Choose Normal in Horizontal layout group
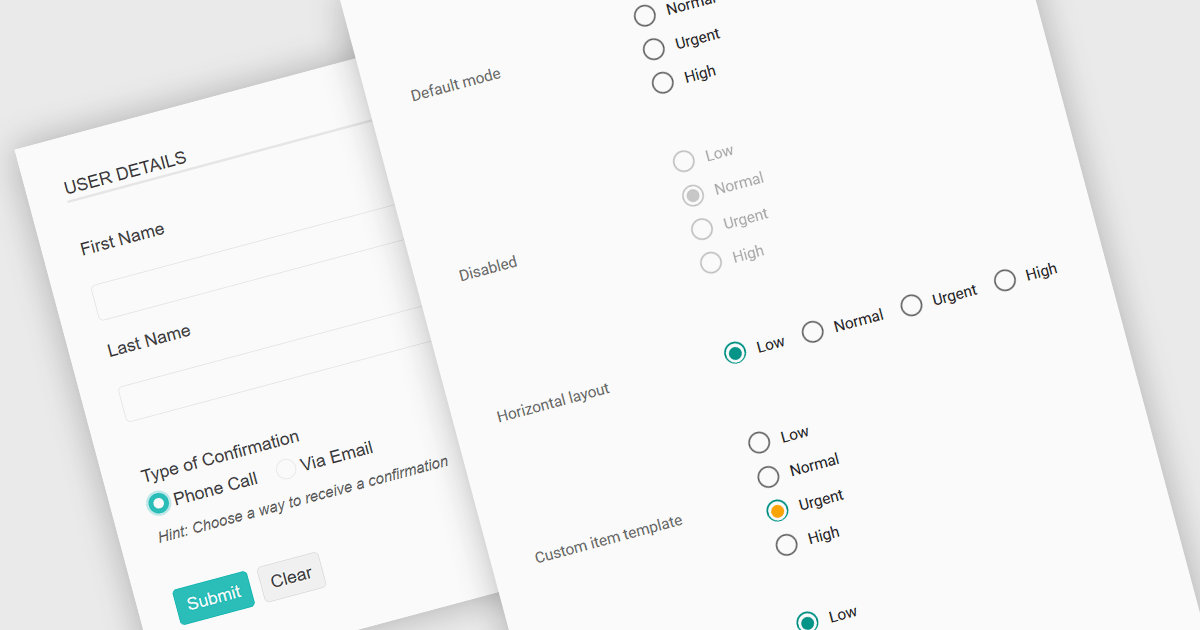The height and width of the screenshot is (630, 1200). (813, 331)
